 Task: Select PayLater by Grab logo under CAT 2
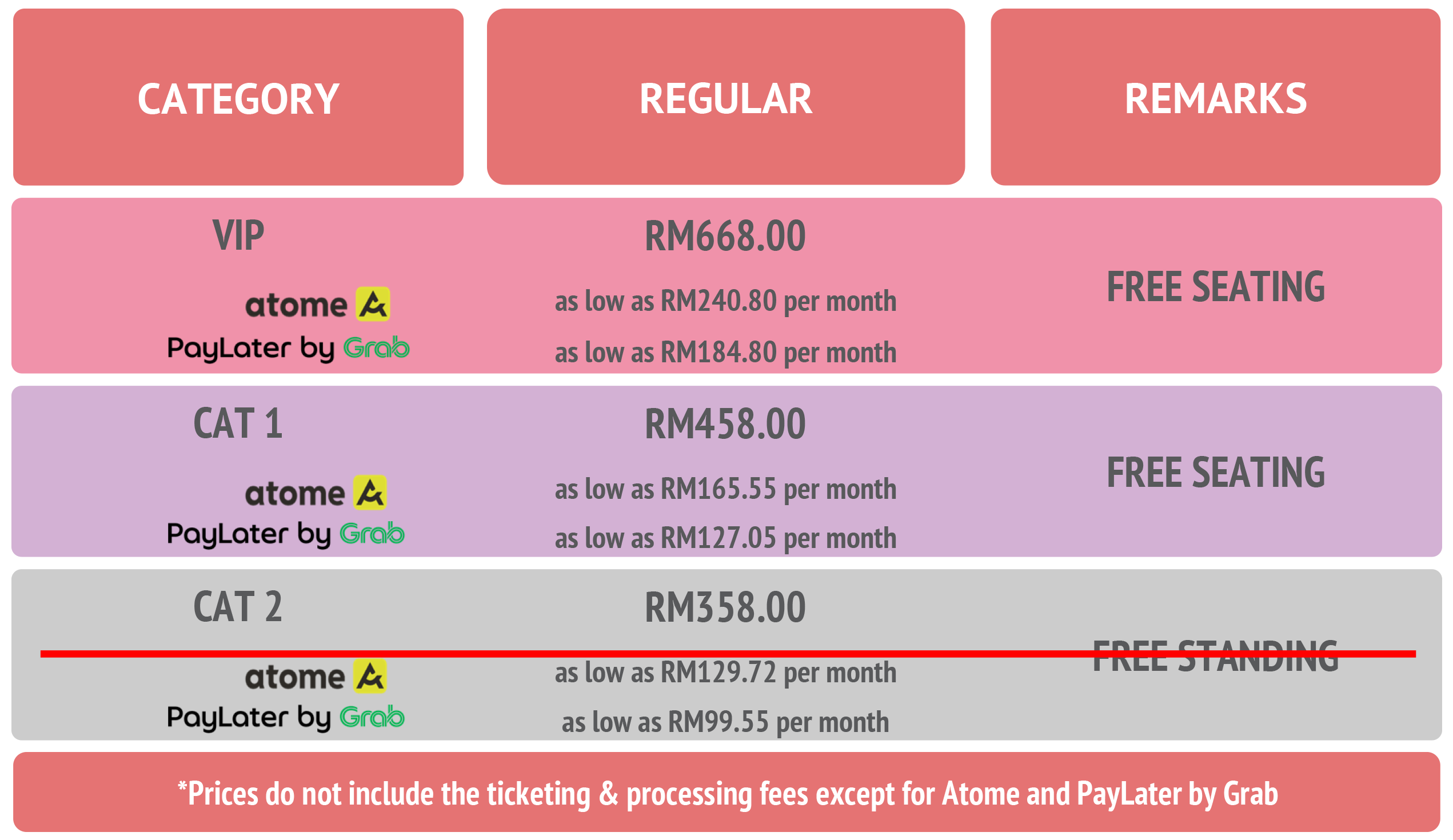[x=286, y=718]
